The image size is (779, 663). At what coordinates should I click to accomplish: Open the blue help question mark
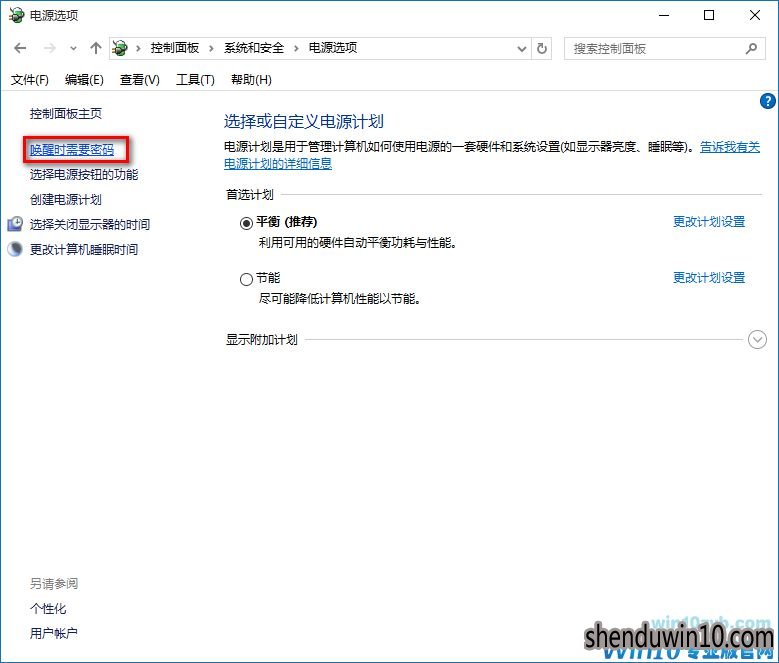768,101
